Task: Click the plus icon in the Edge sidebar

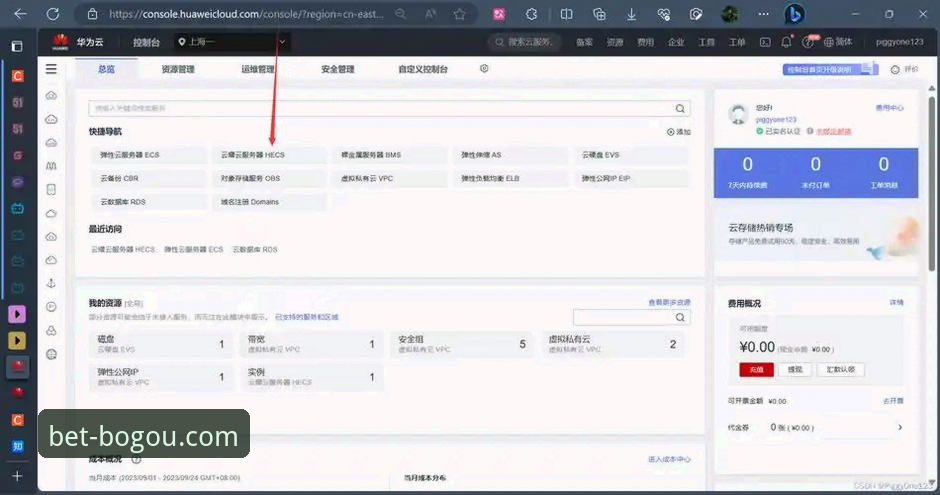Action: 17,476
